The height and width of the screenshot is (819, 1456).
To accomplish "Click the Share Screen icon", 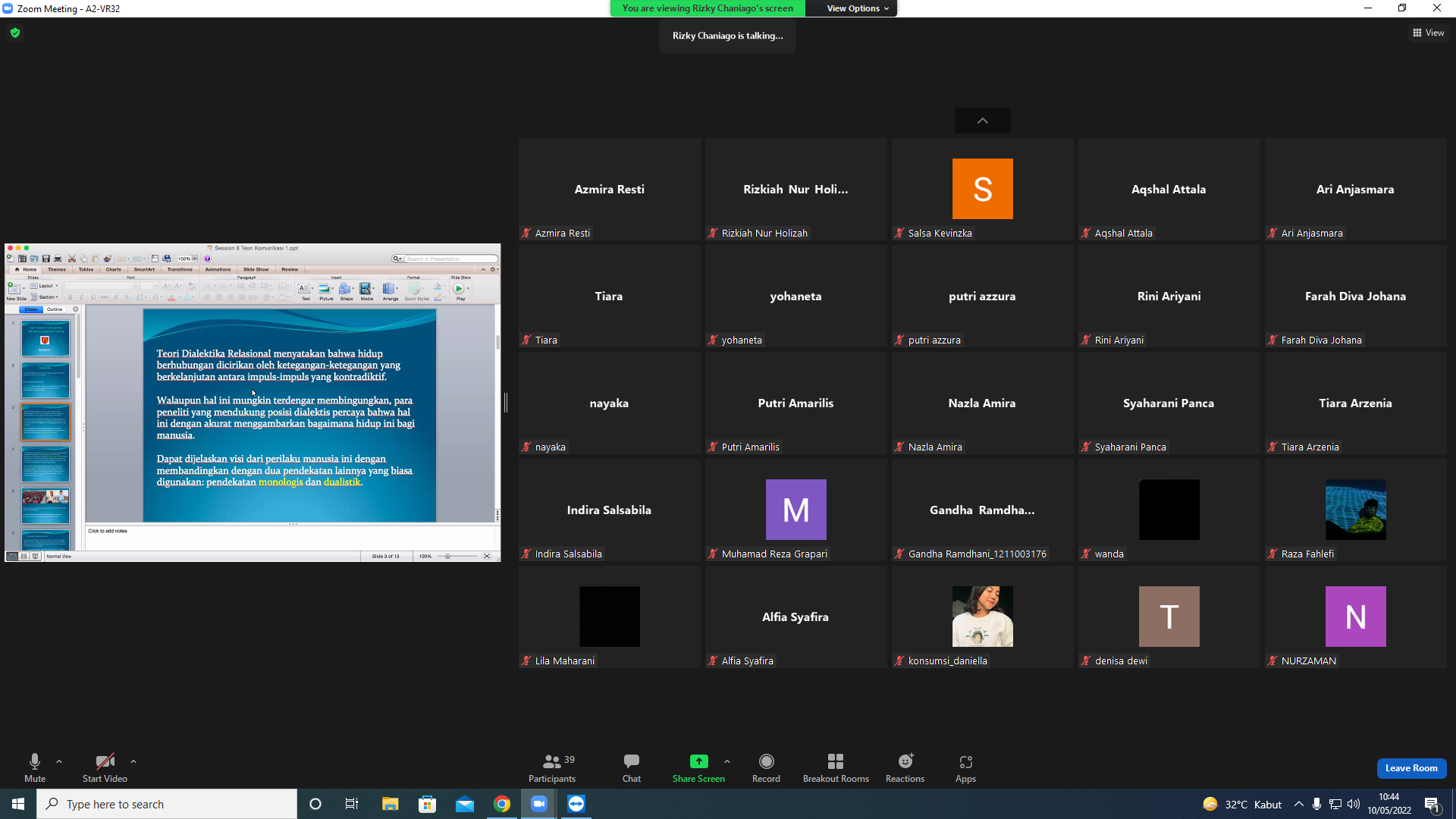I will coord(698,761).
